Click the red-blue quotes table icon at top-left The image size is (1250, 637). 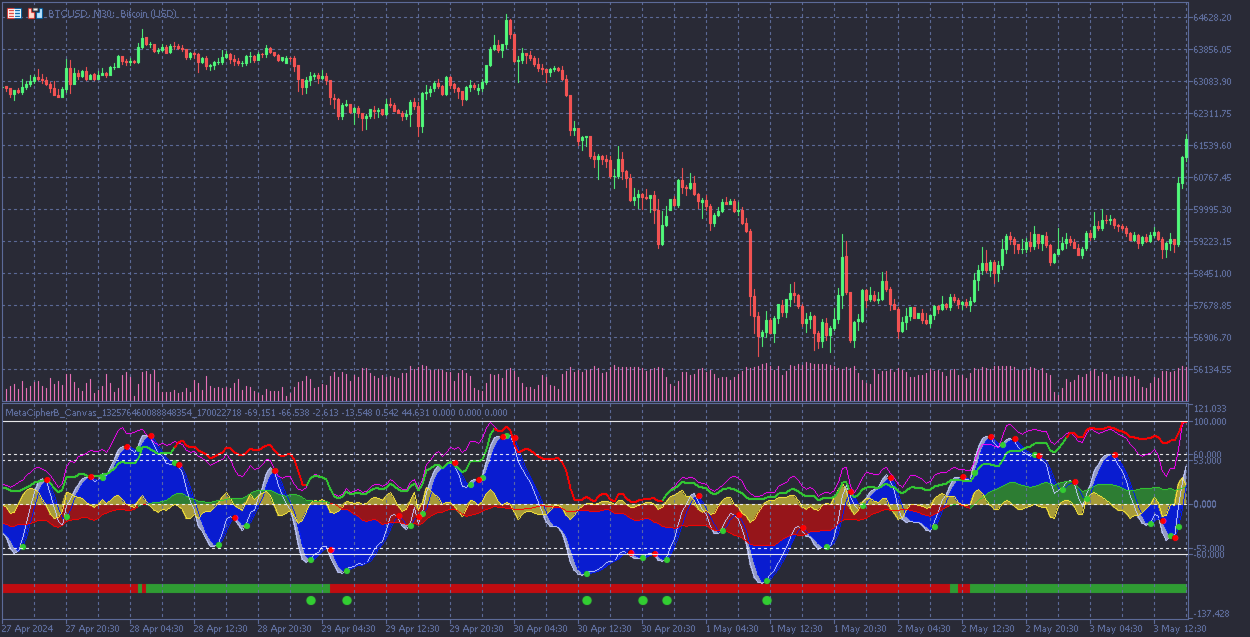[14, 13]
